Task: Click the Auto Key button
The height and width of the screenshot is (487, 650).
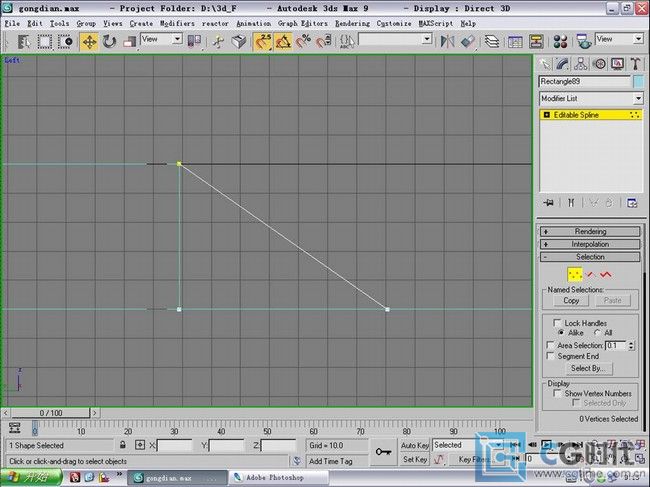Action: click(414, 445)
